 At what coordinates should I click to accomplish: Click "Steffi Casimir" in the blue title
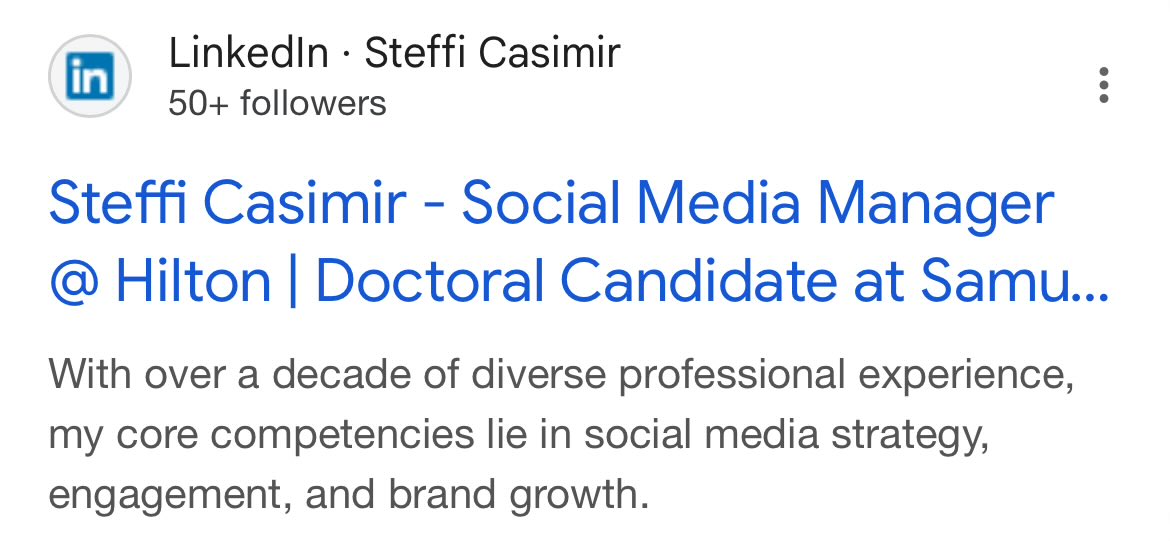(x=228, y=205)
